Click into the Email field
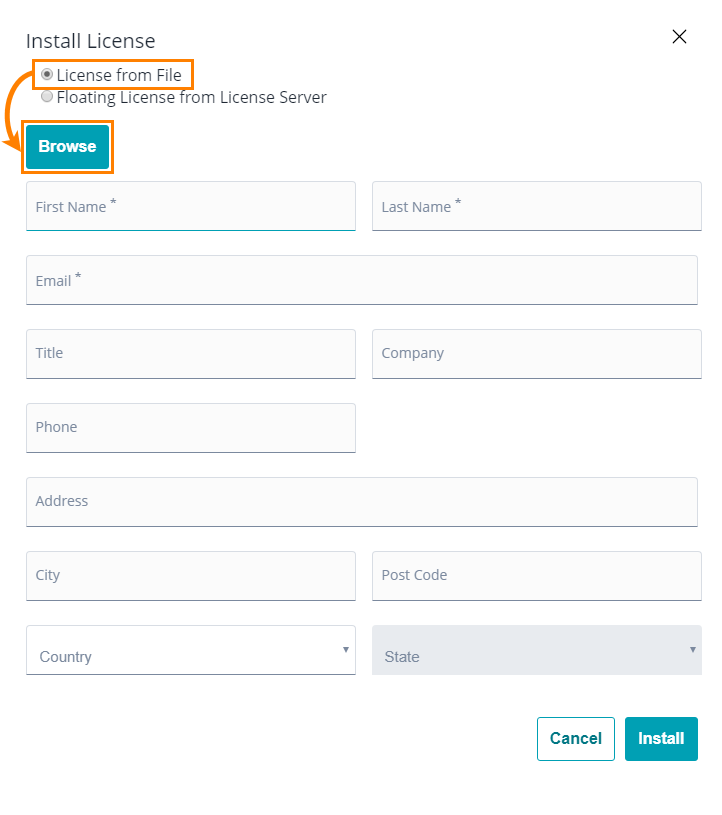722x815 pixels. pyautogui.click(x=362, y=280)
